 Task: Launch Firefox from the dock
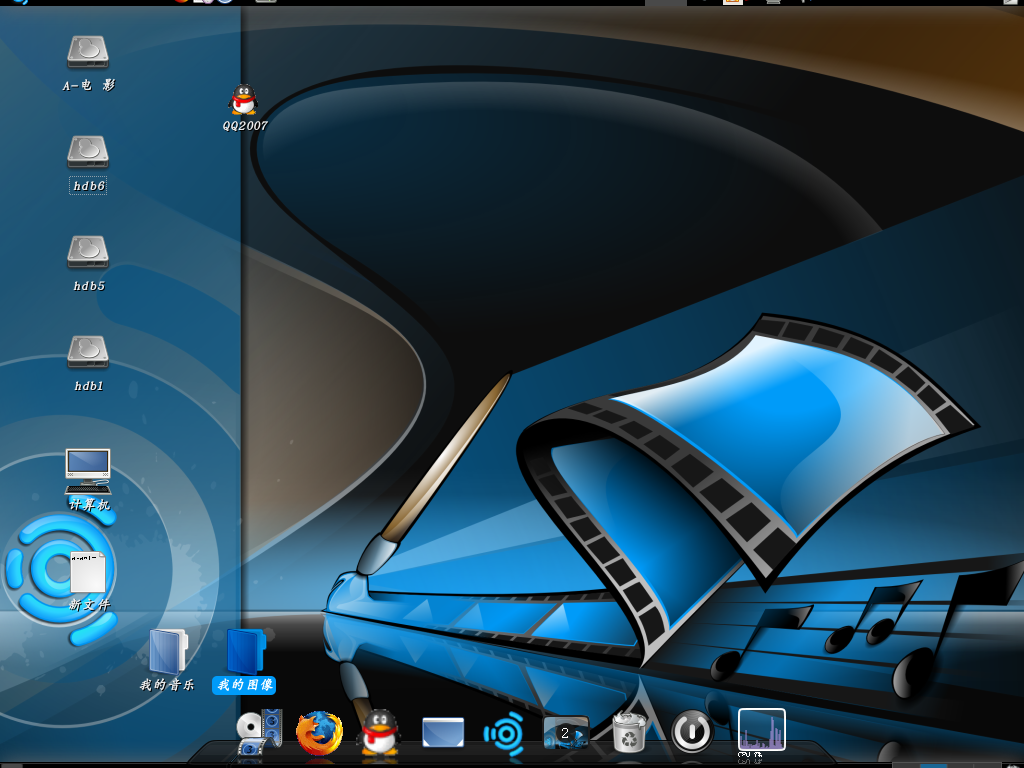319,733
